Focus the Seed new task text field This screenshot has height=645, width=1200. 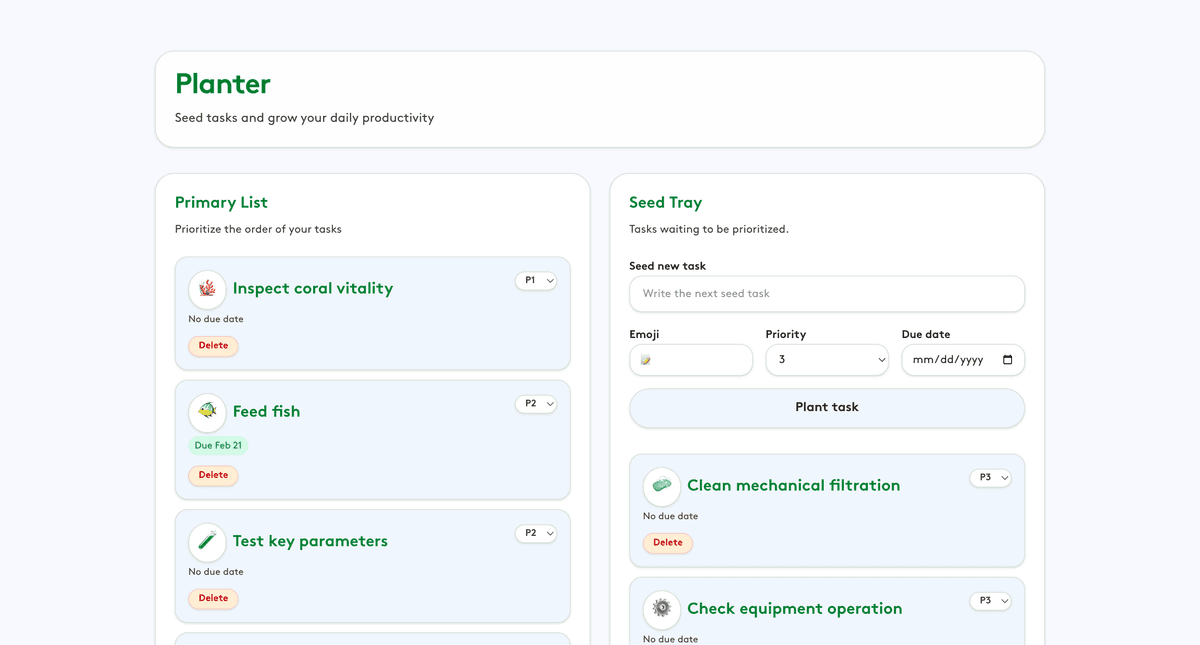click(826, 294)
